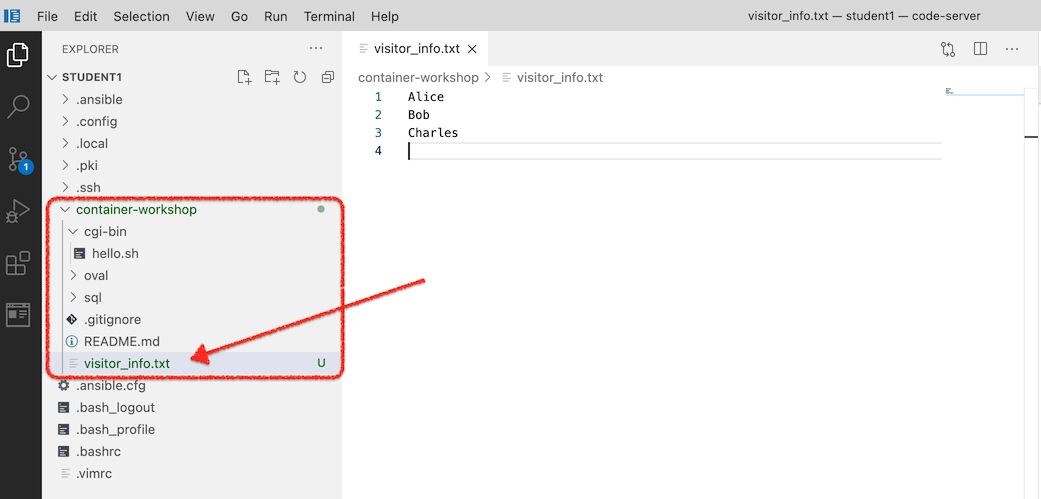1041x499 pixels.
Task: Open the Extensions view
Action: tap(18, 263)
